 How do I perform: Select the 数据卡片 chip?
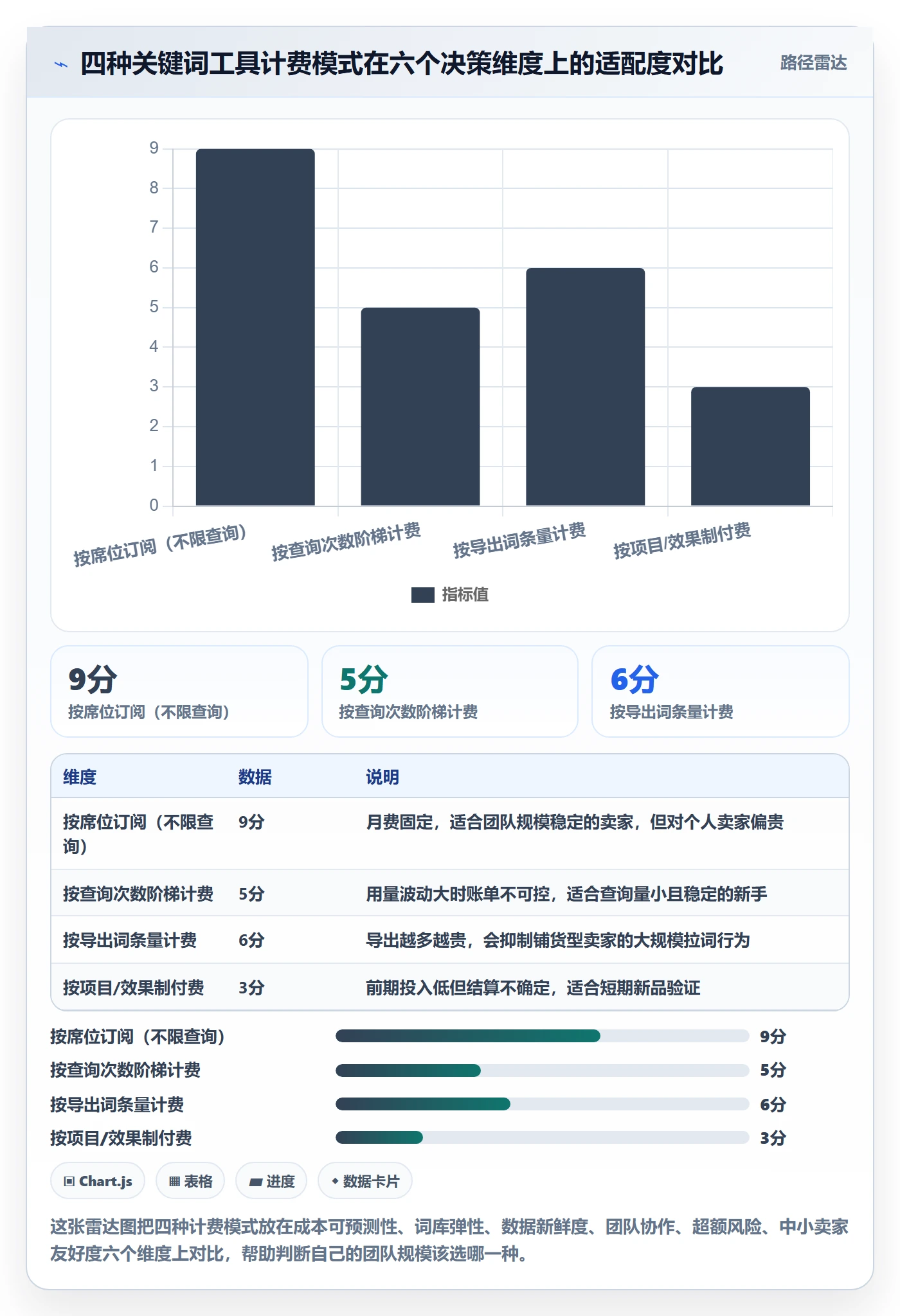click(365, 1181)
